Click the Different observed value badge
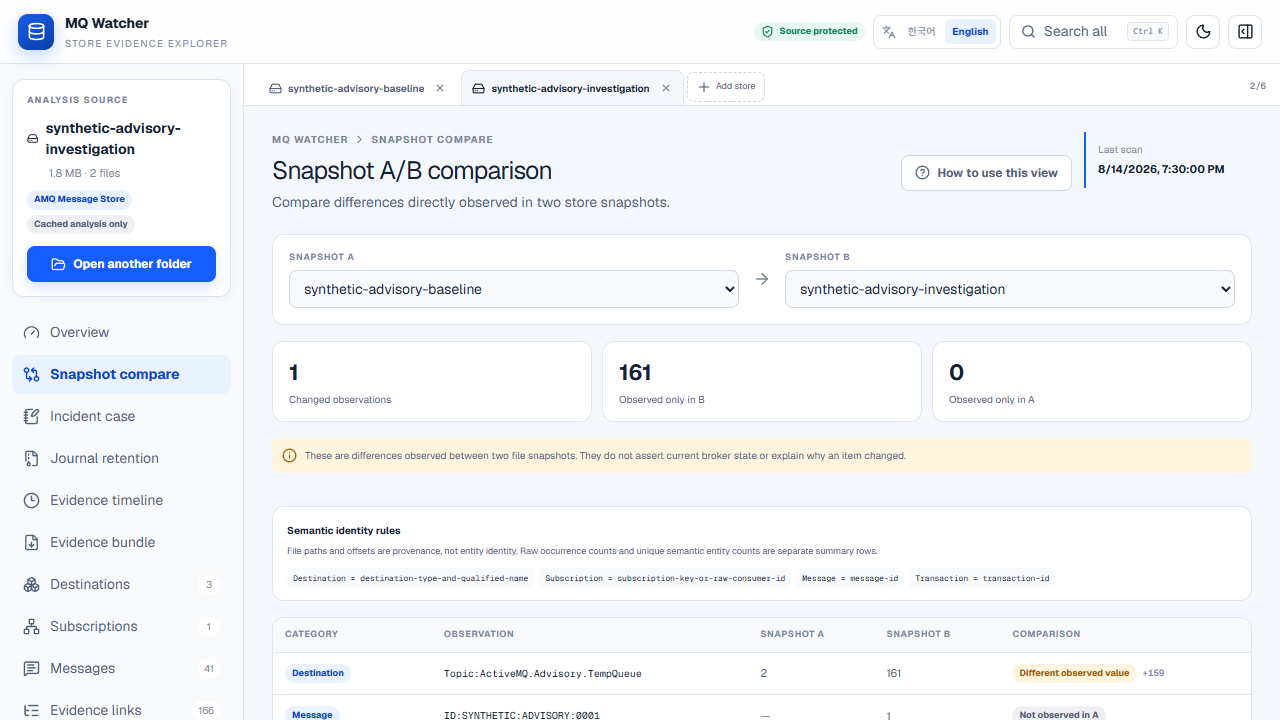 pyautogui.click(x=1074, y=673)
